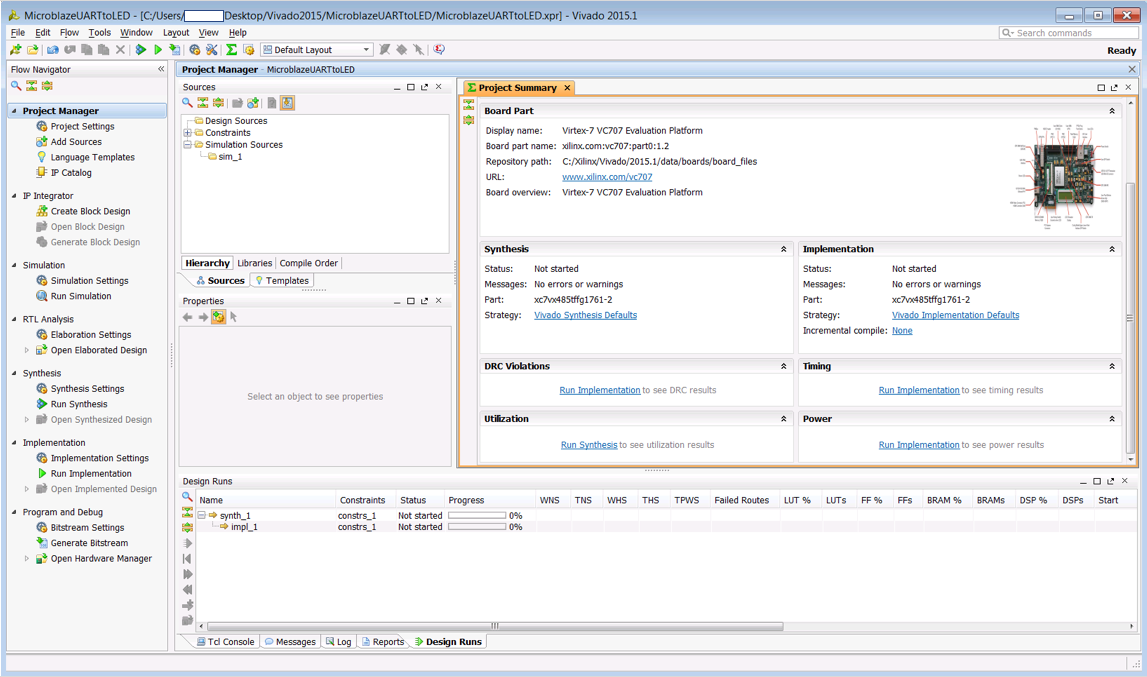Click the synth_1 progress bar
1147x677 pixels.
pyautogui.click(x=477, y=515)
